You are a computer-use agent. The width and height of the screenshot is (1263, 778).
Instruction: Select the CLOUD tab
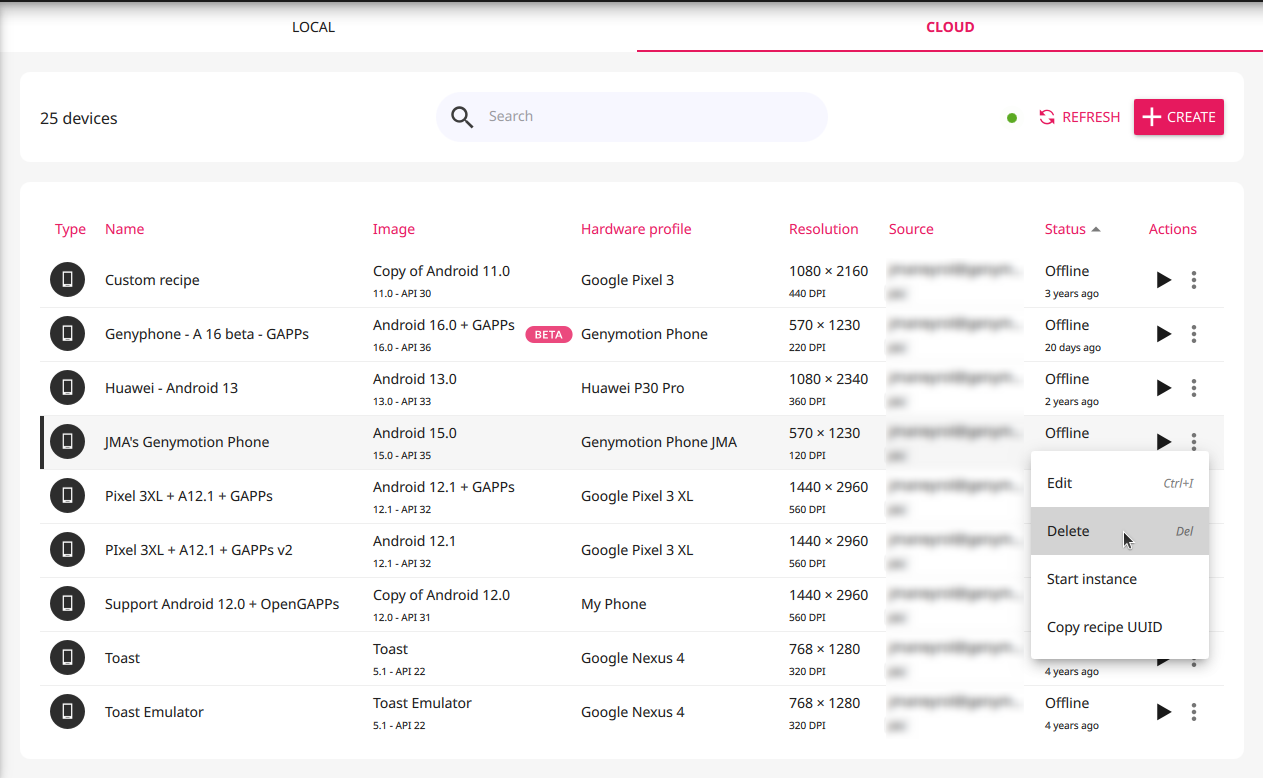950,27
